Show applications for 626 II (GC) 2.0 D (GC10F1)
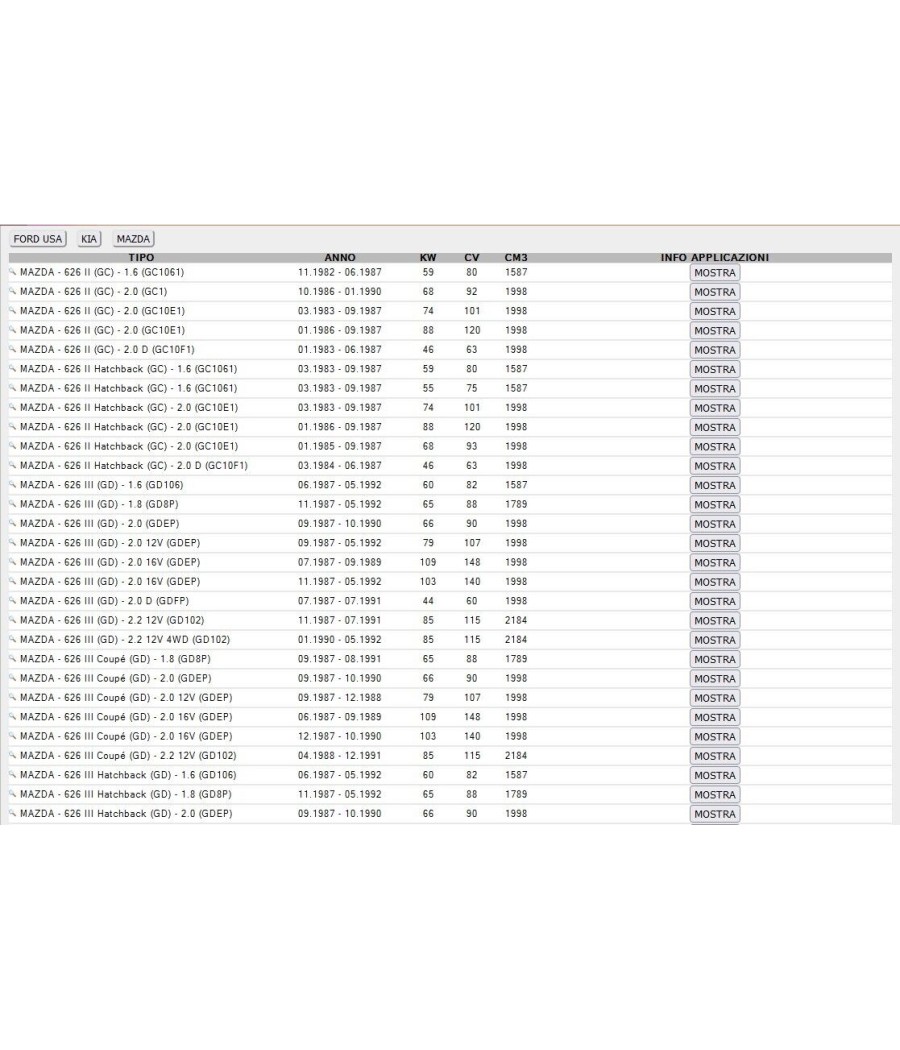This screenshot has height=1050, width=900. 715,350
